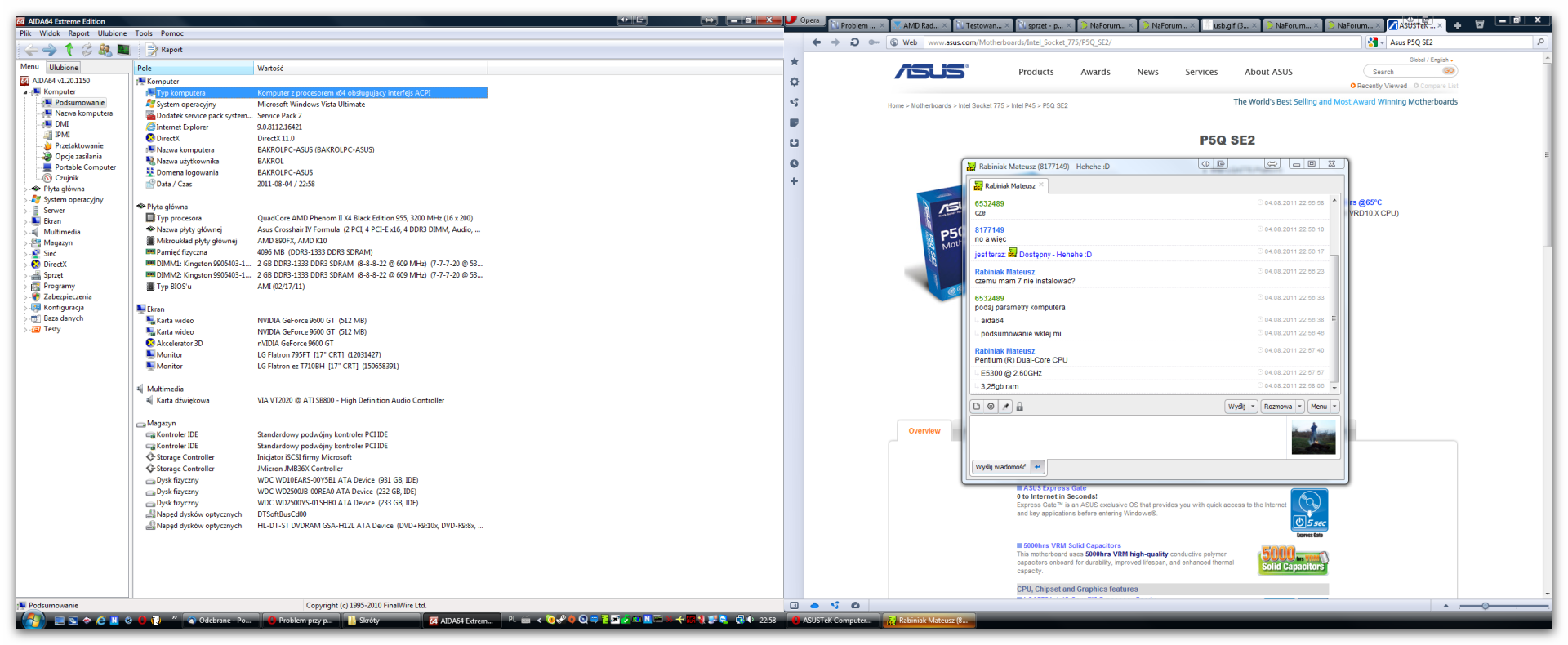Viewport: 1568px width, 645px height.
Task: Open the Wyślij dropdown arrow in chat
Action: pos(1253,407)
